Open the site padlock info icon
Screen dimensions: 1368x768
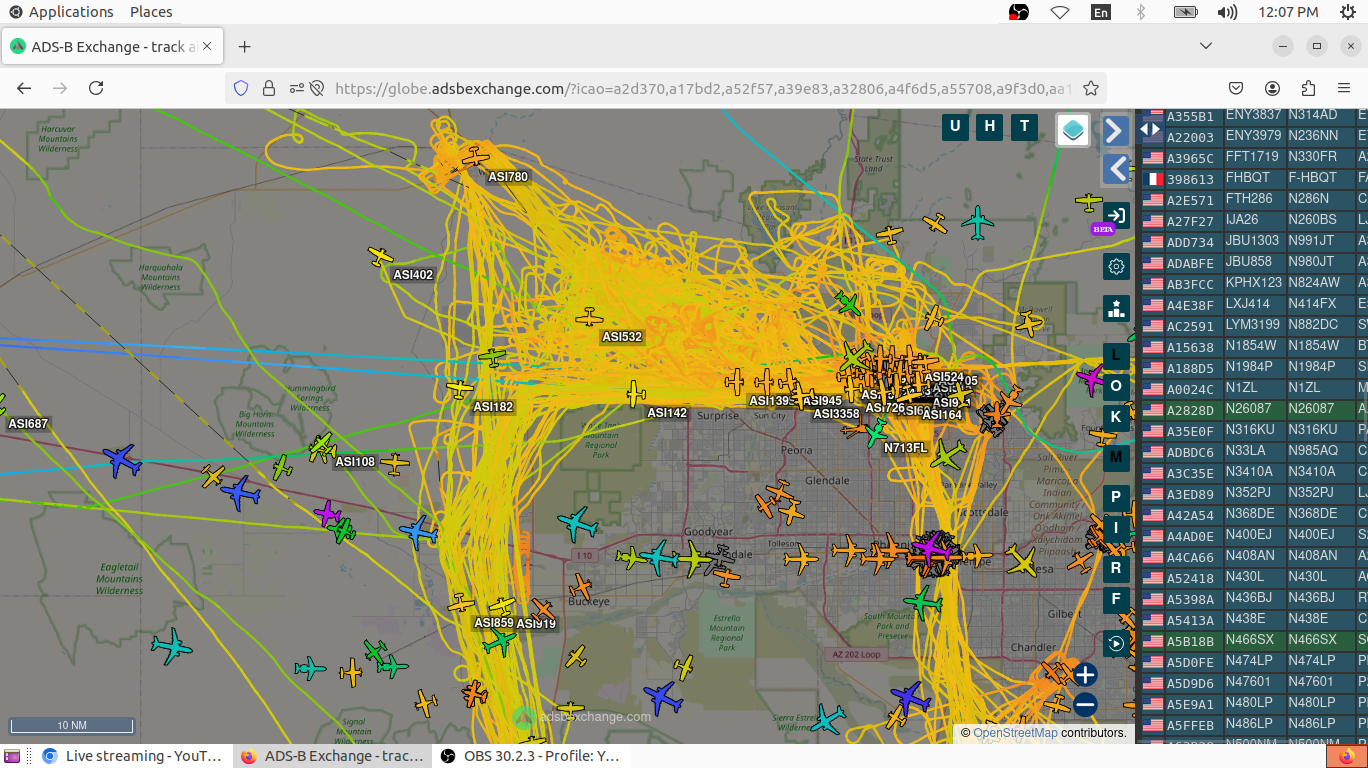click(x=268, y=88)
